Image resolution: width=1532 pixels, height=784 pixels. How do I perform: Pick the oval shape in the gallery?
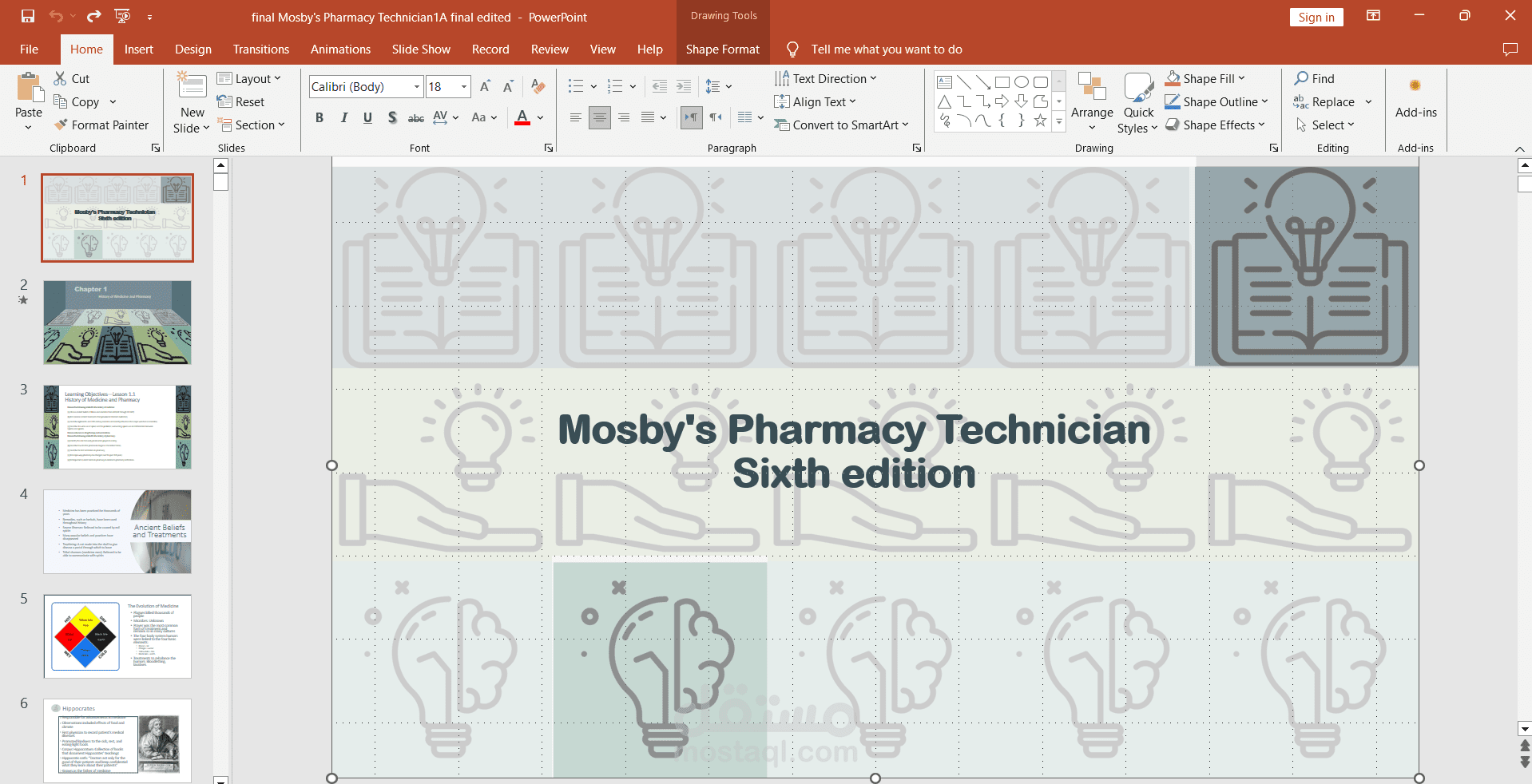click(1021, 81)
